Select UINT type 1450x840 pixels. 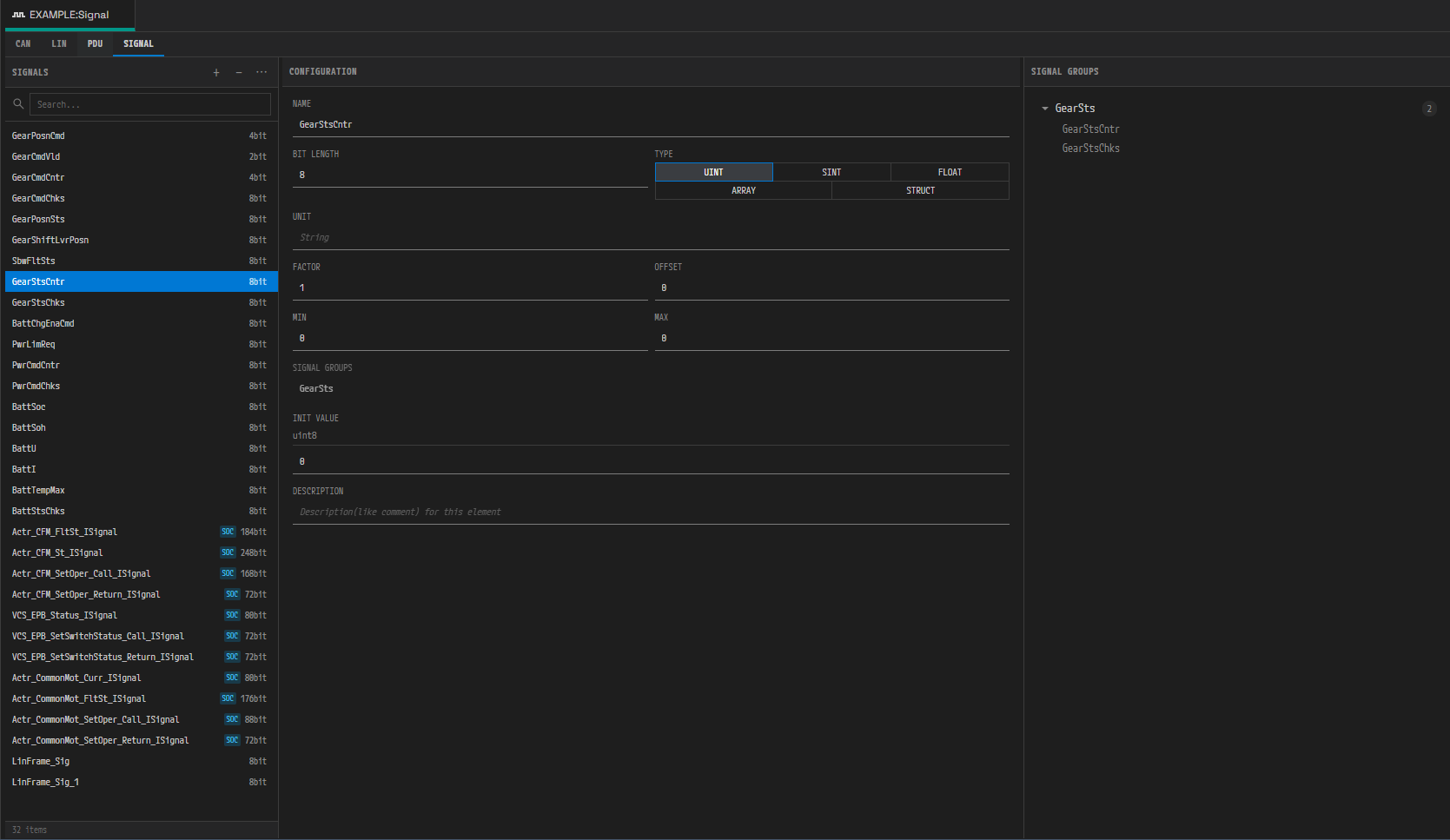[x=714, y=172]
